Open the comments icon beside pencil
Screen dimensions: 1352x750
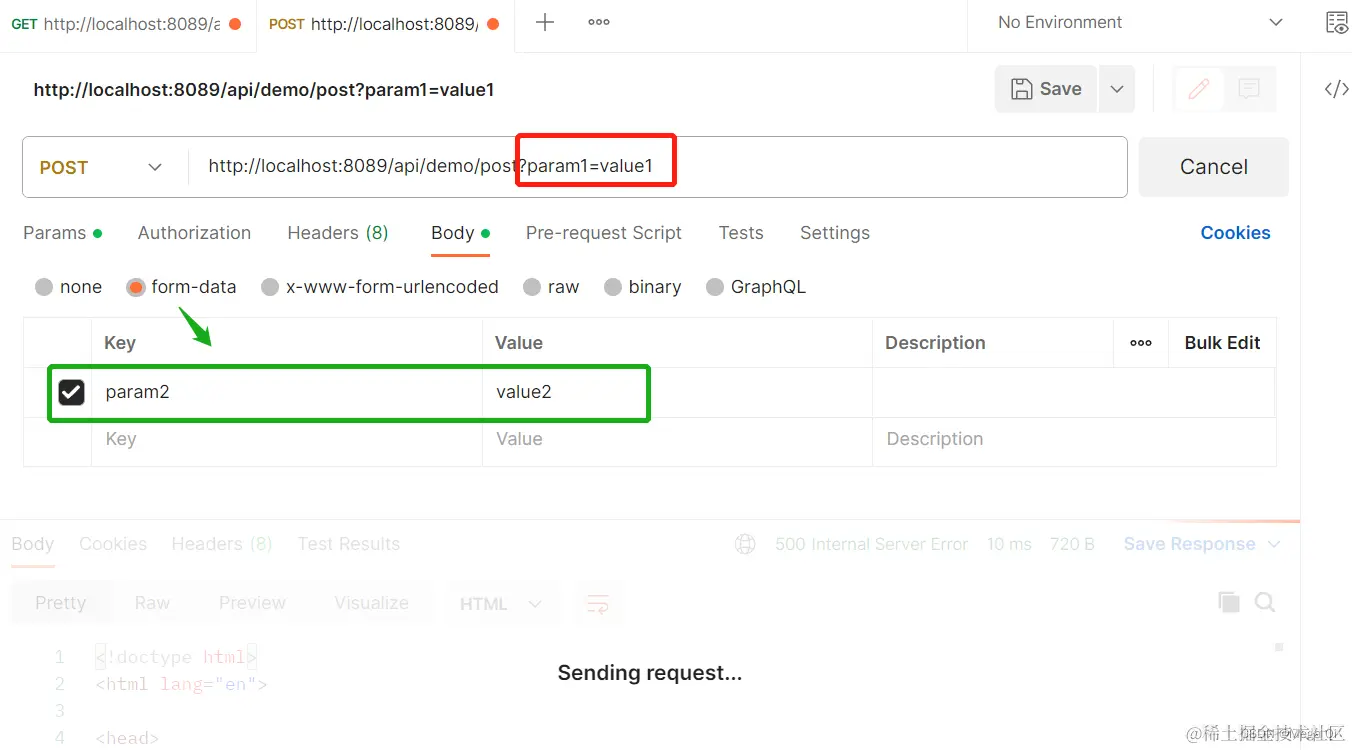[x=1249, y=89]
